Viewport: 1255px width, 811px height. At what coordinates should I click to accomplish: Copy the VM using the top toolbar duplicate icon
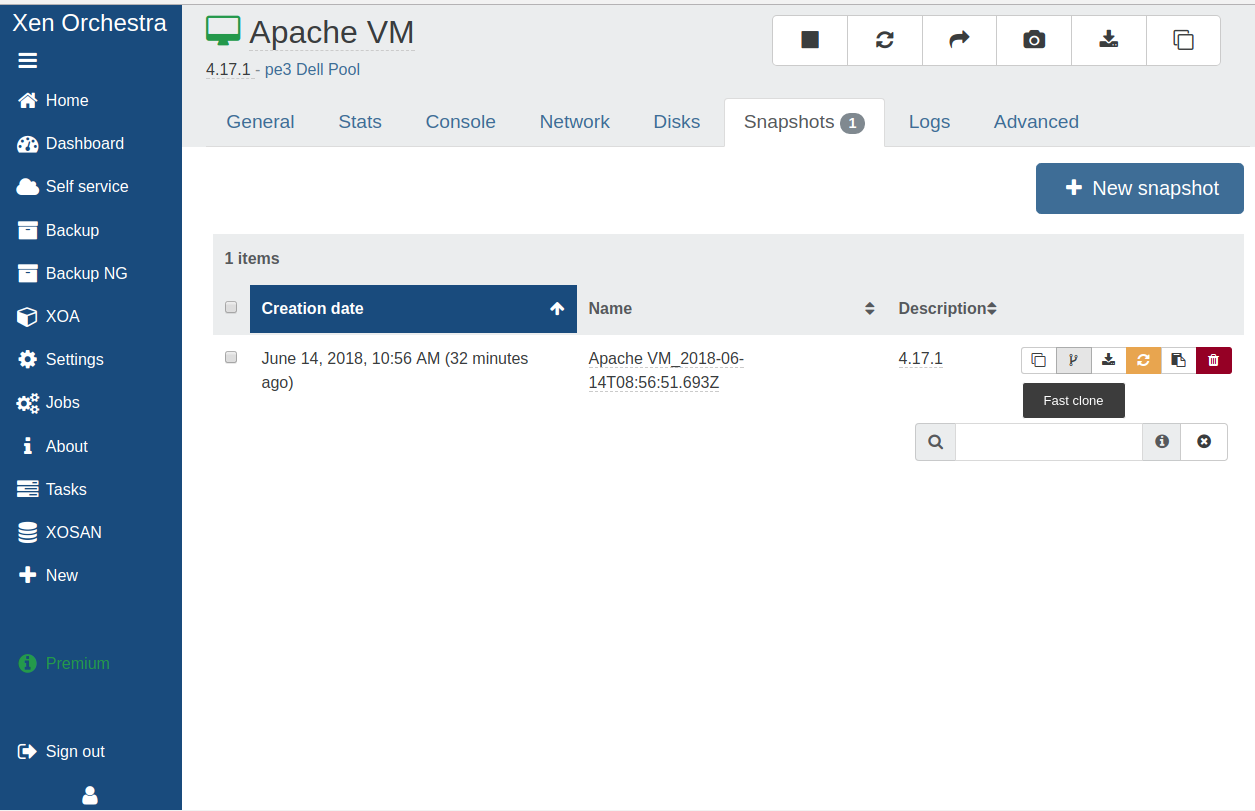[1183, 40]
